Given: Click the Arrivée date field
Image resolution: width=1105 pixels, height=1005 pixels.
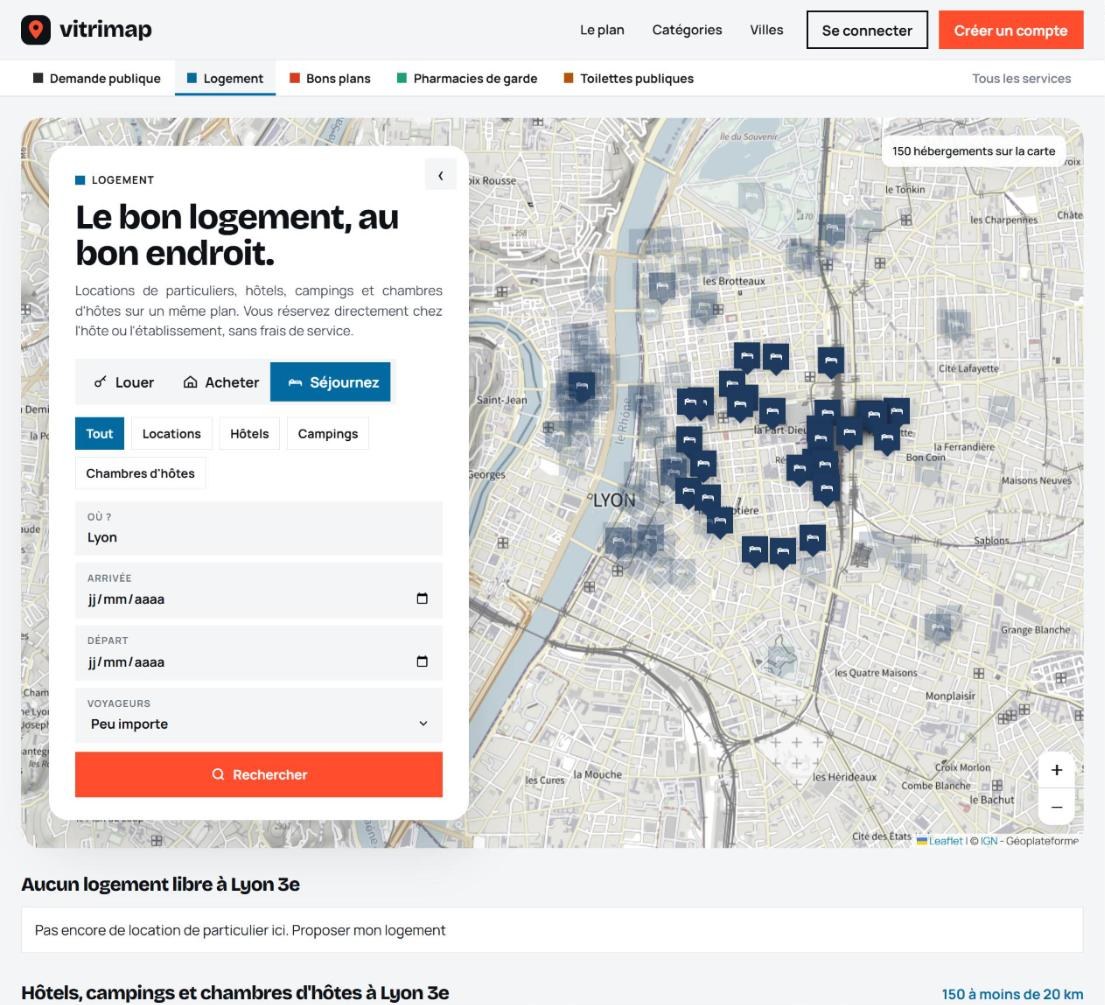Looking at the screenshot, I should pos(259,591).
